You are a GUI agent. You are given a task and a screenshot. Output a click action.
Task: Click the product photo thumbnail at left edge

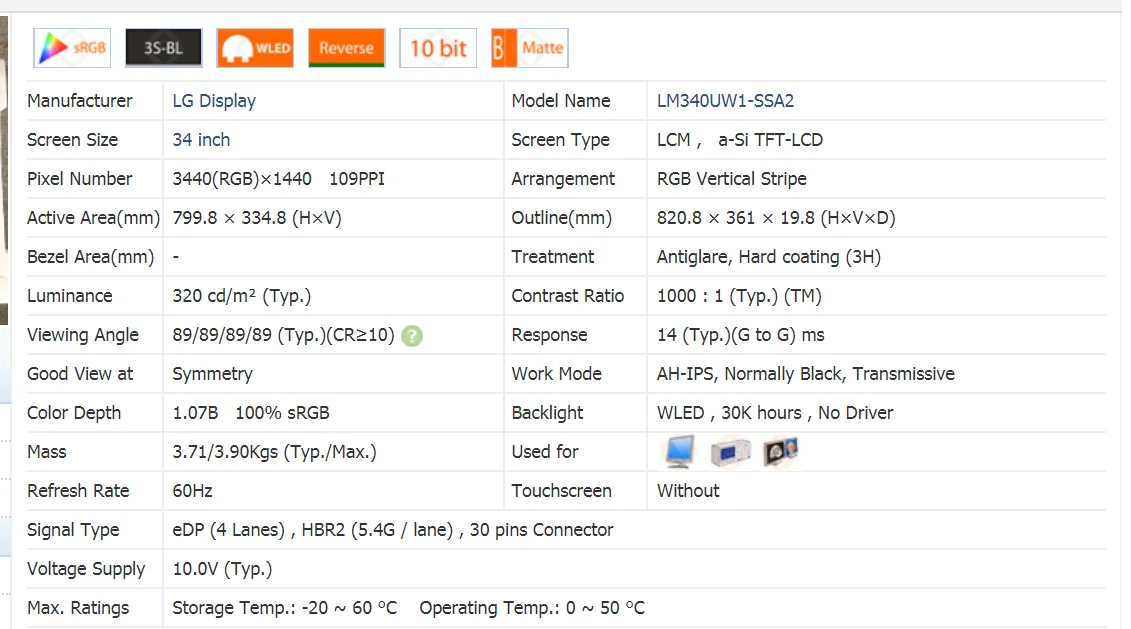coord(3,170)
